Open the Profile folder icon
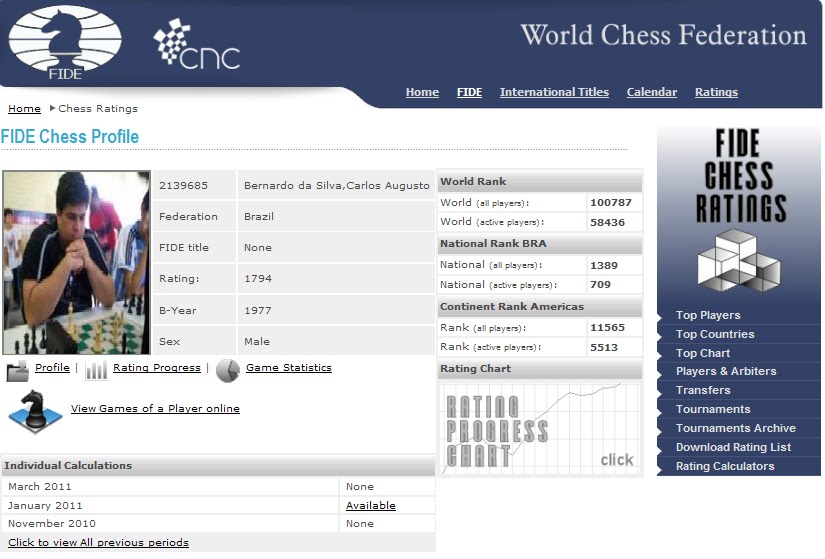825x559 pixels. [x=17, y=371]
